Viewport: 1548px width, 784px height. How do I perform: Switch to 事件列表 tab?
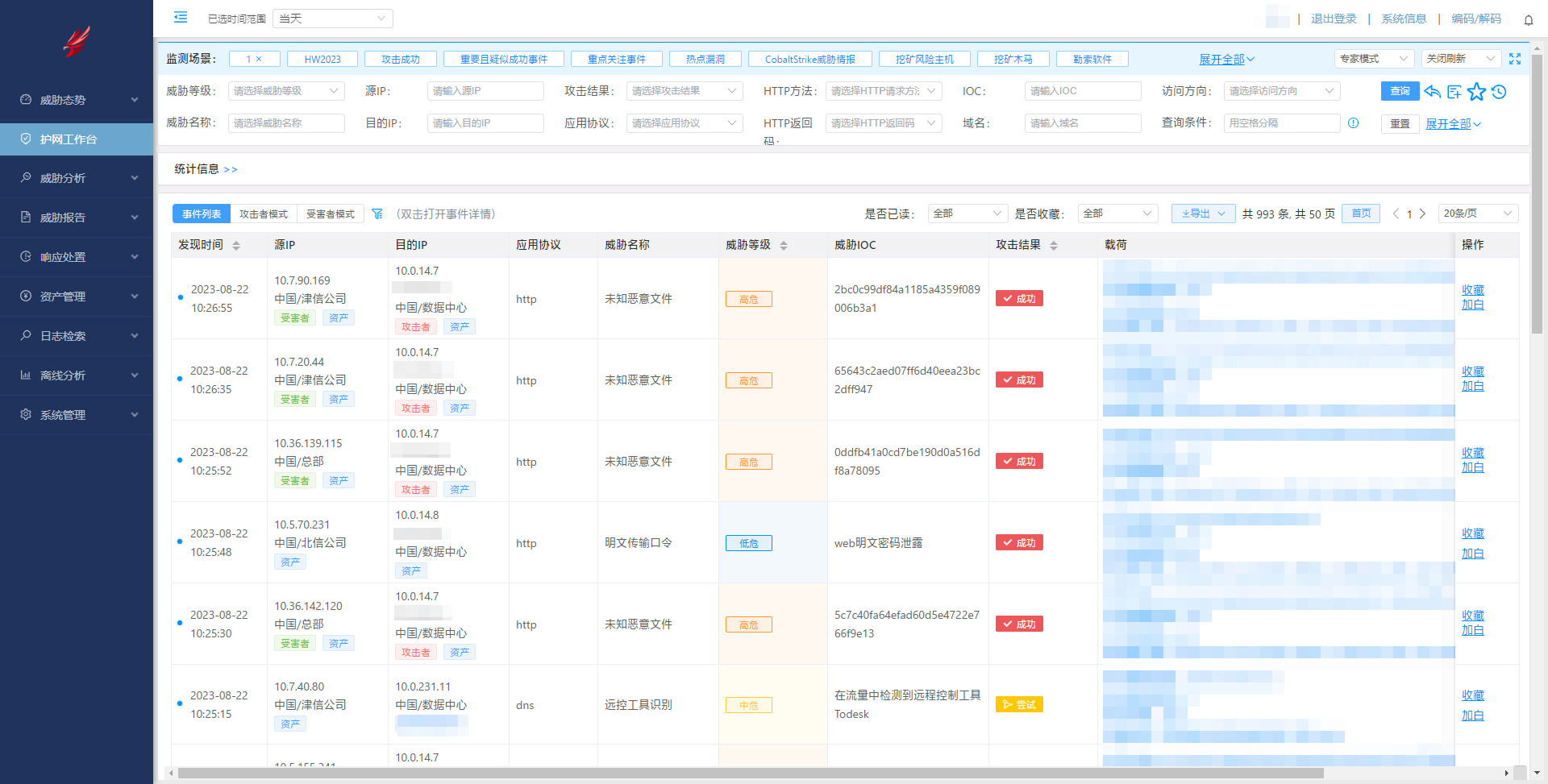pyautogui.click(x=202, y=214)
